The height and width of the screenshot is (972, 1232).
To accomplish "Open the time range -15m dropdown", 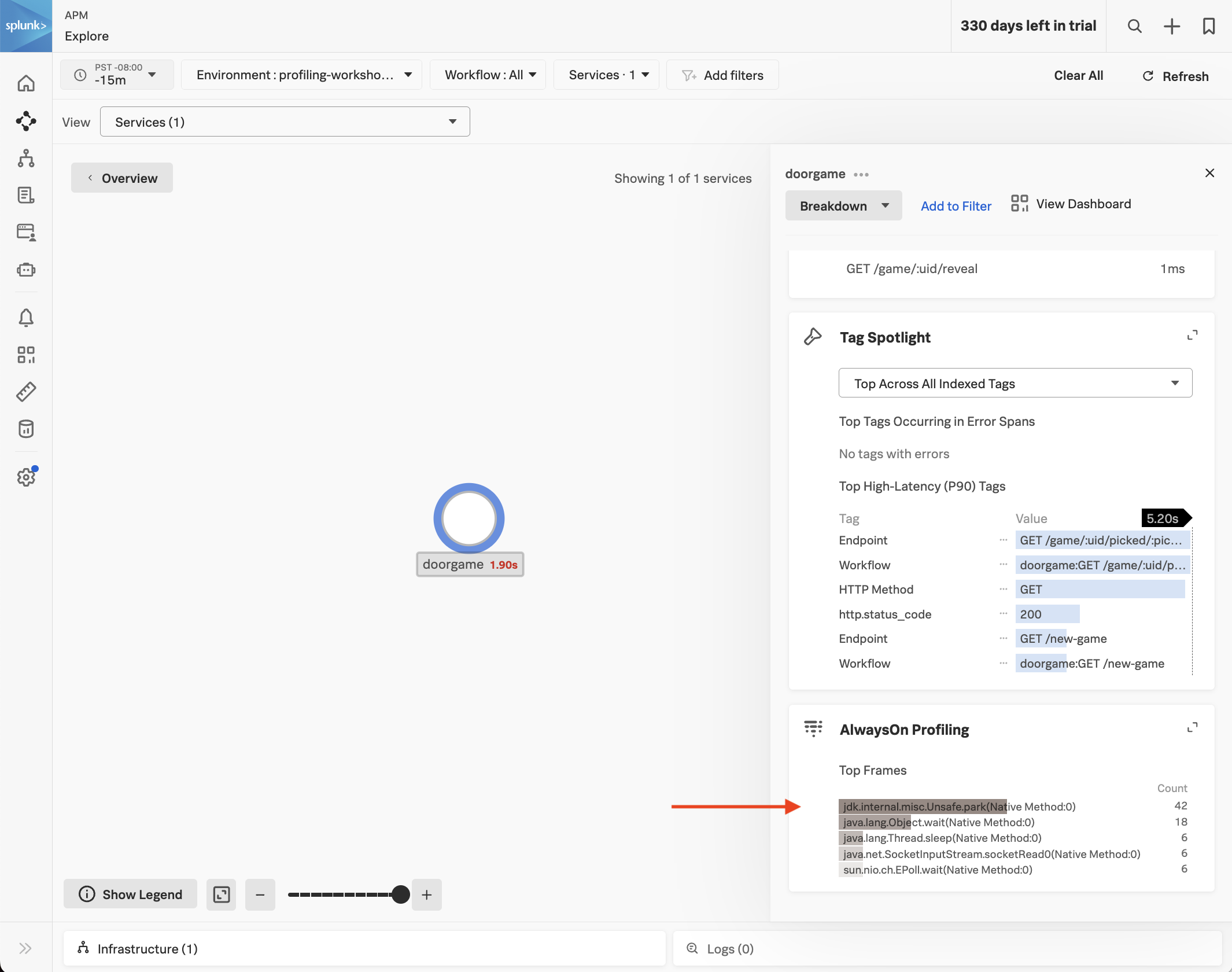I will pyautogui.click(x=117, y=75).
